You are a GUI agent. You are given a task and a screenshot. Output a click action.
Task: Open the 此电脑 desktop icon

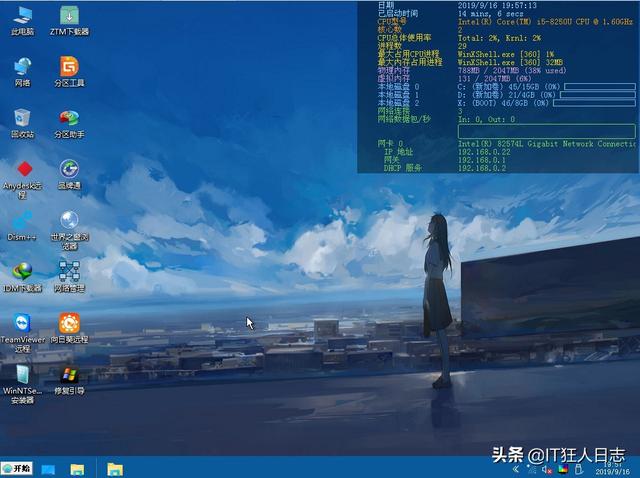(22, 20)
